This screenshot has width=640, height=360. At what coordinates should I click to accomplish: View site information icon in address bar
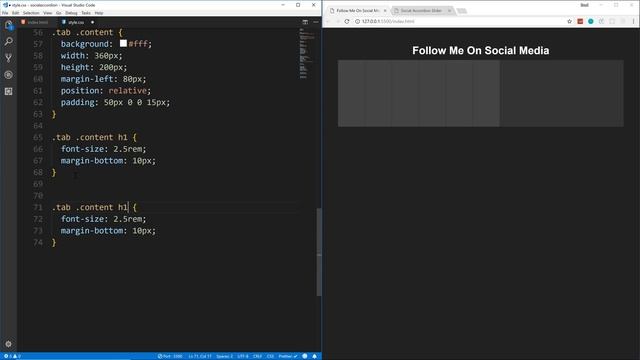point(357,21)
